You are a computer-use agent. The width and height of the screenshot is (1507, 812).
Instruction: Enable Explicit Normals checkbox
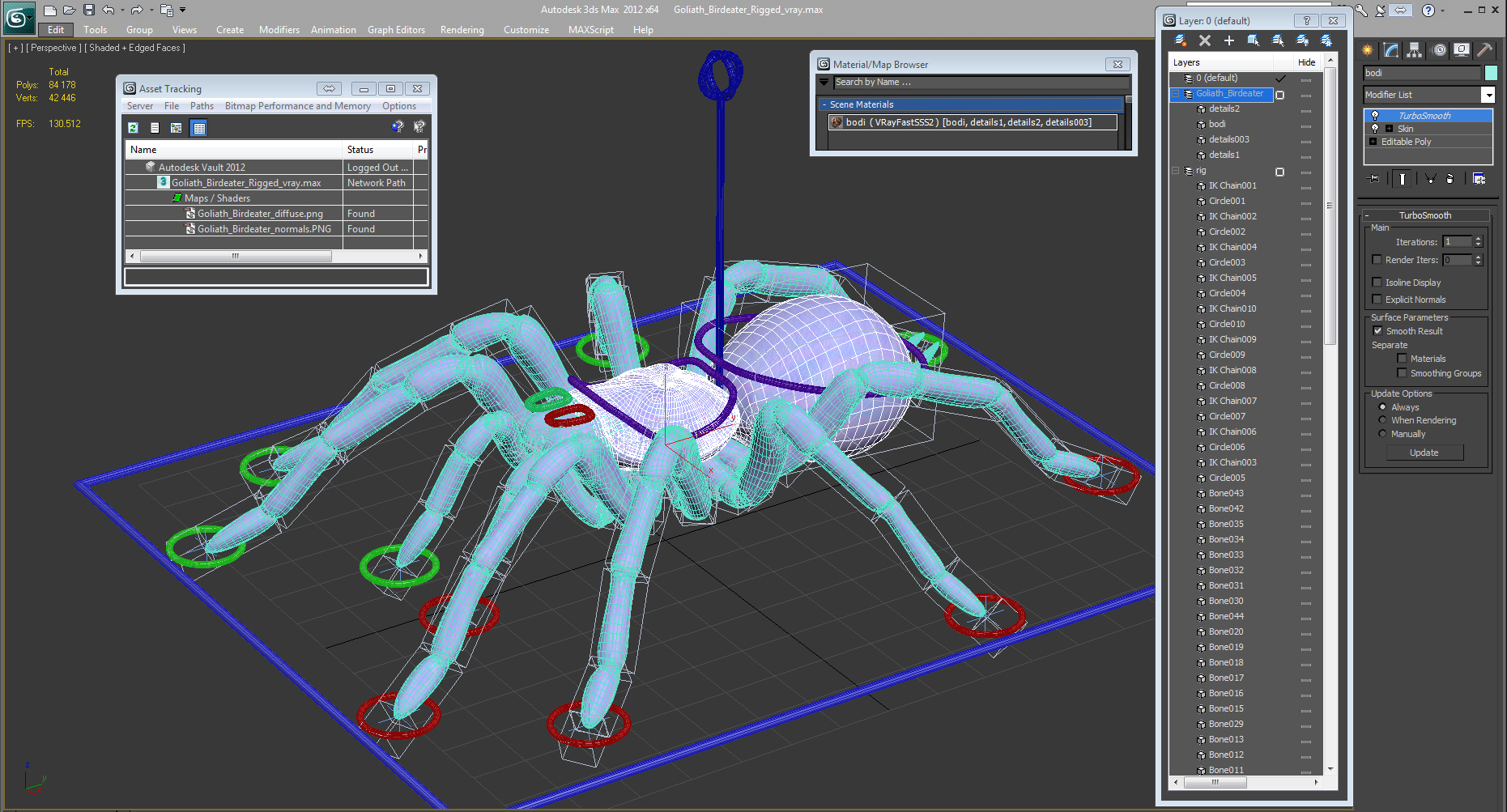tap(1377, 300)
